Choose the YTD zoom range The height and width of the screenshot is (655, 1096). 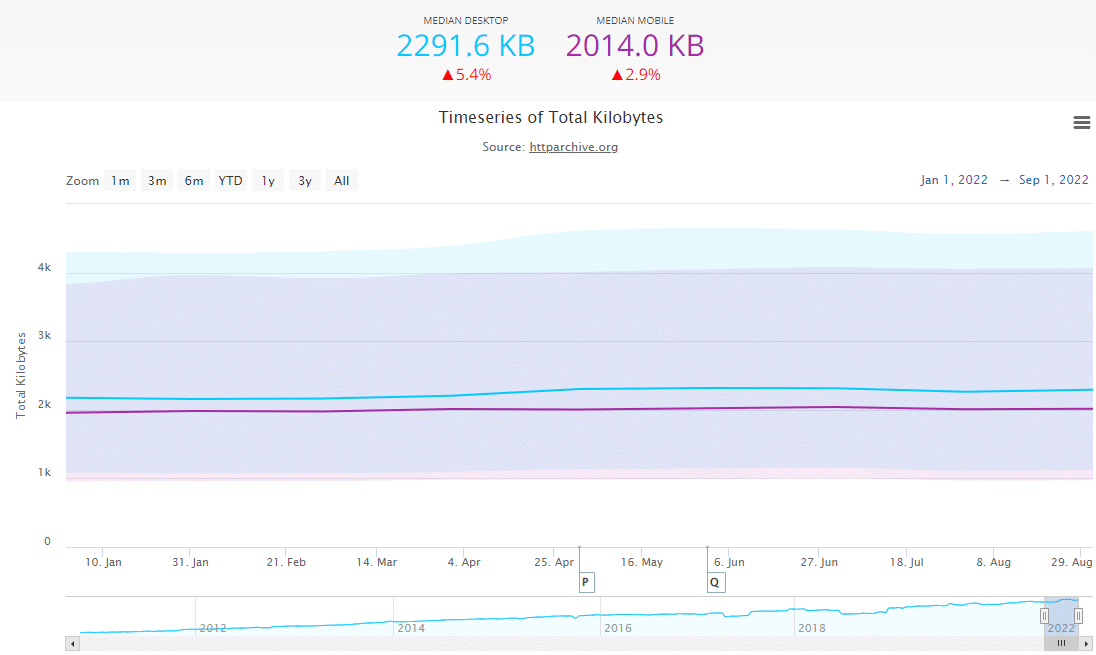231,181
